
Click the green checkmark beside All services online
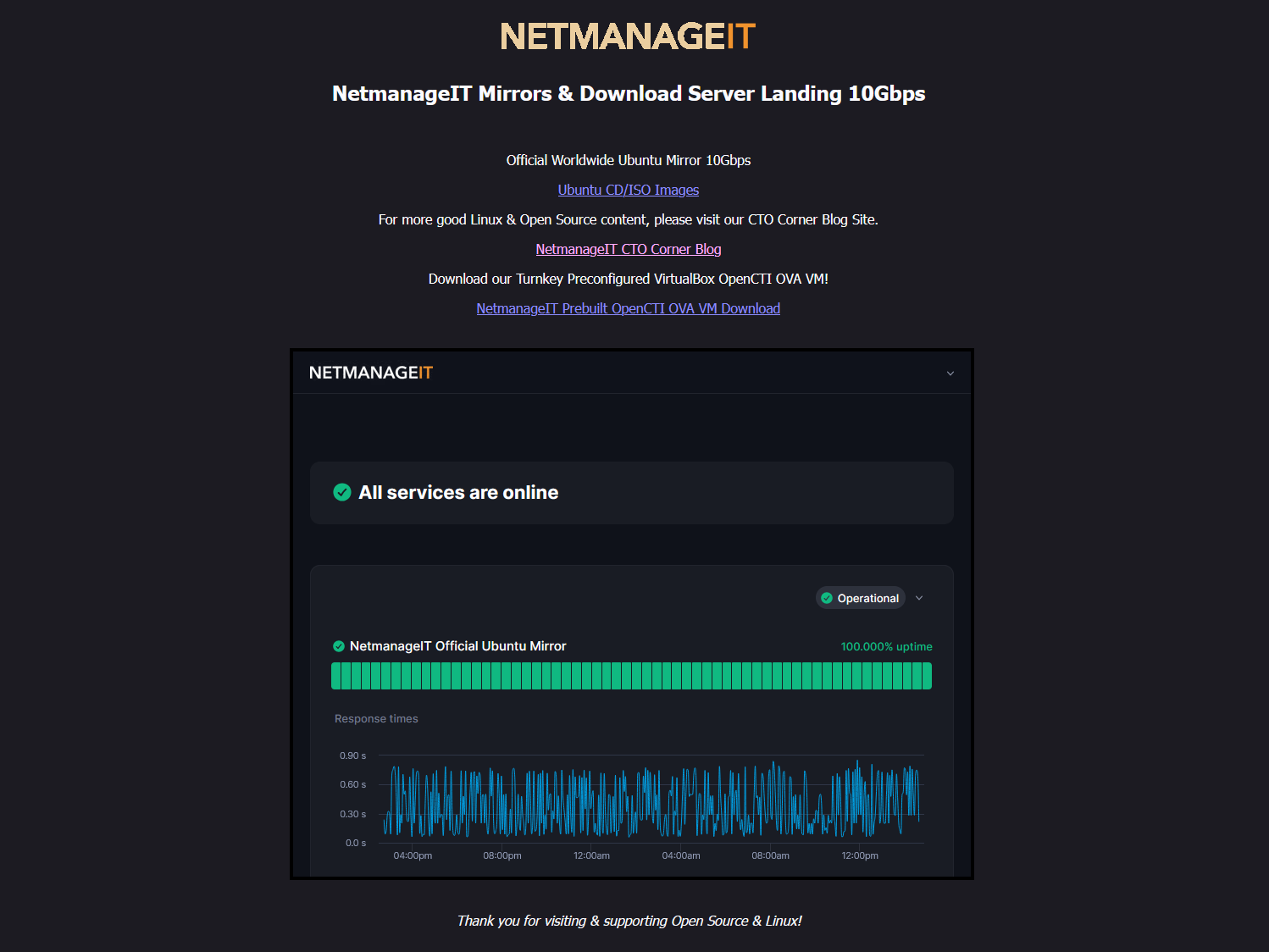tap(342, 492)
